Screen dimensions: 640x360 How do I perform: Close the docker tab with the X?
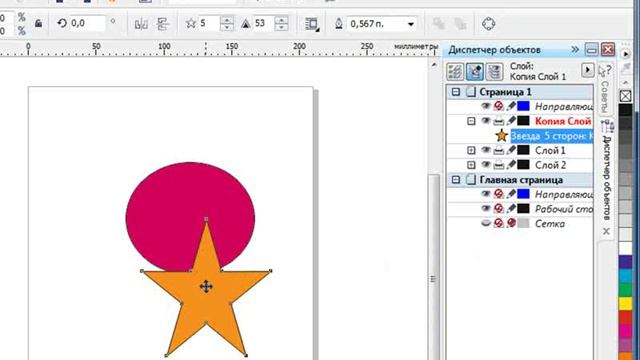coord(607,231)
